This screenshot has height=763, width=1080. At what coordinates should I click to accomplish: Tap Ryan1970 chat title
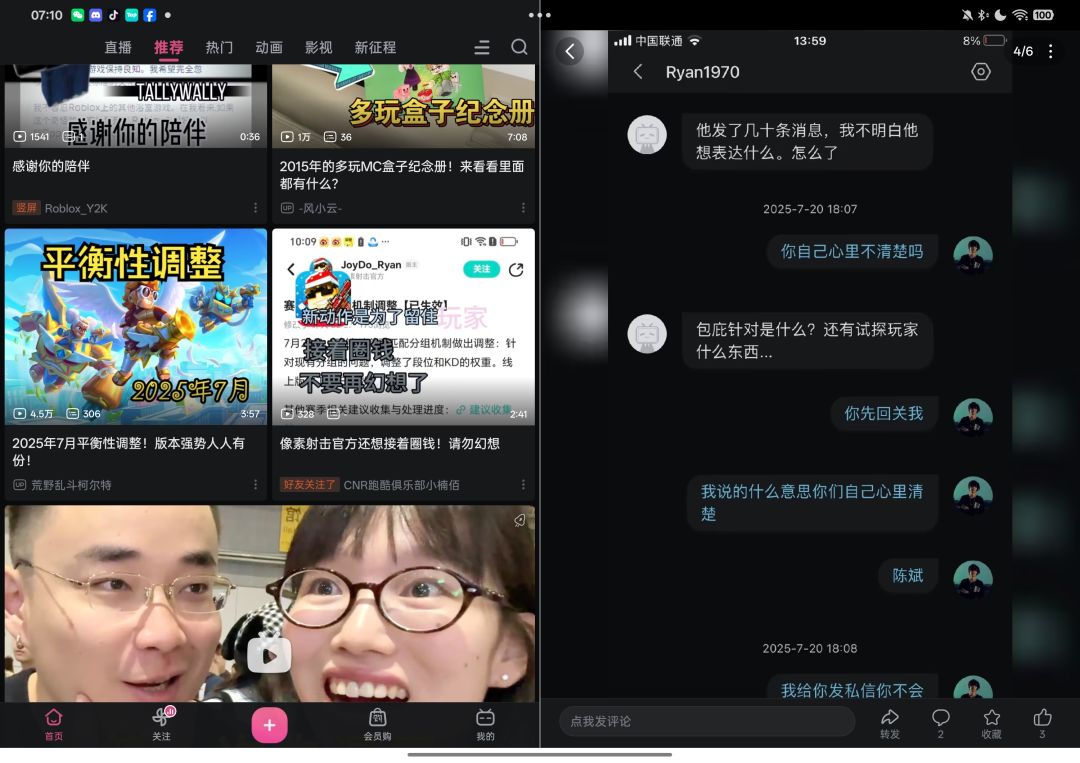pos(703,72)
